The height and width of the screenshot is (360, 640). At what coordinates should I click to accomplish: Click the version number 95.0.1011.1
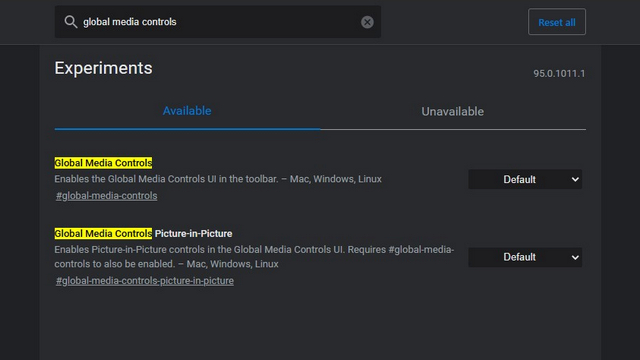559,73
